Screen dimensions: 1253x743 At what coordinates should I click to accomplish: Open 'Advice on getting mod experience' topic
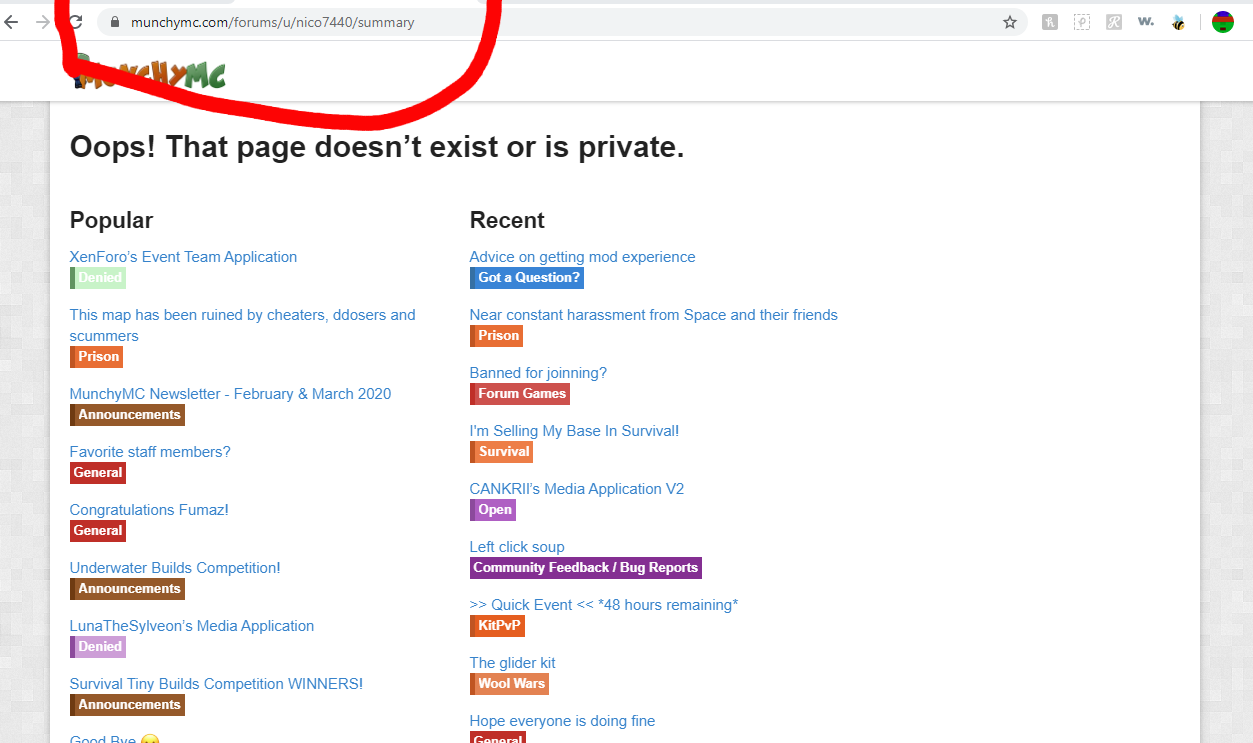582,257
